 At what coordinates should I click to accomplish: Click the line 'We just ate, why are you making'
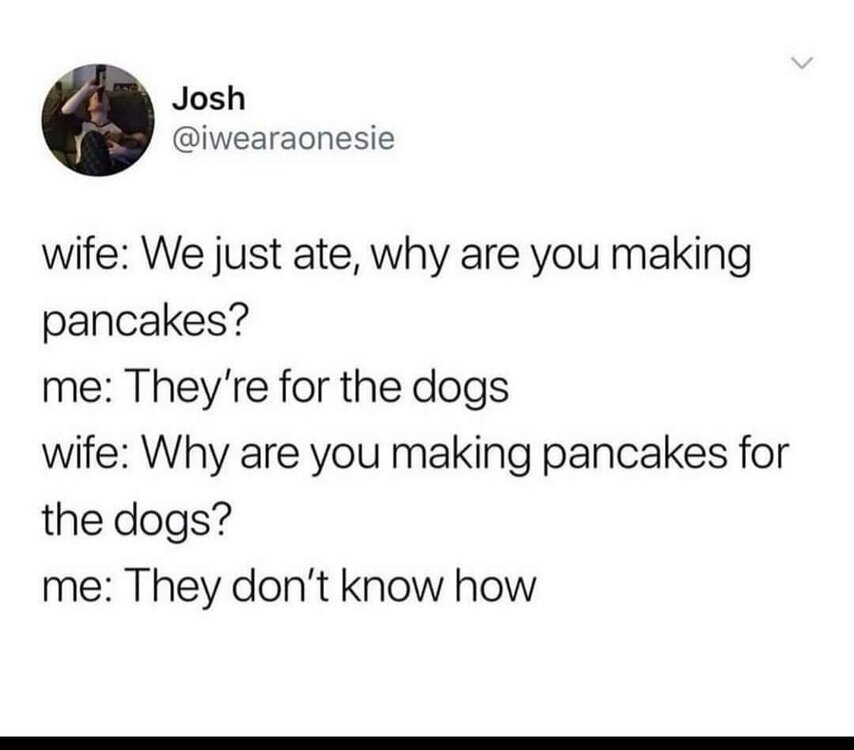point(447,256)
